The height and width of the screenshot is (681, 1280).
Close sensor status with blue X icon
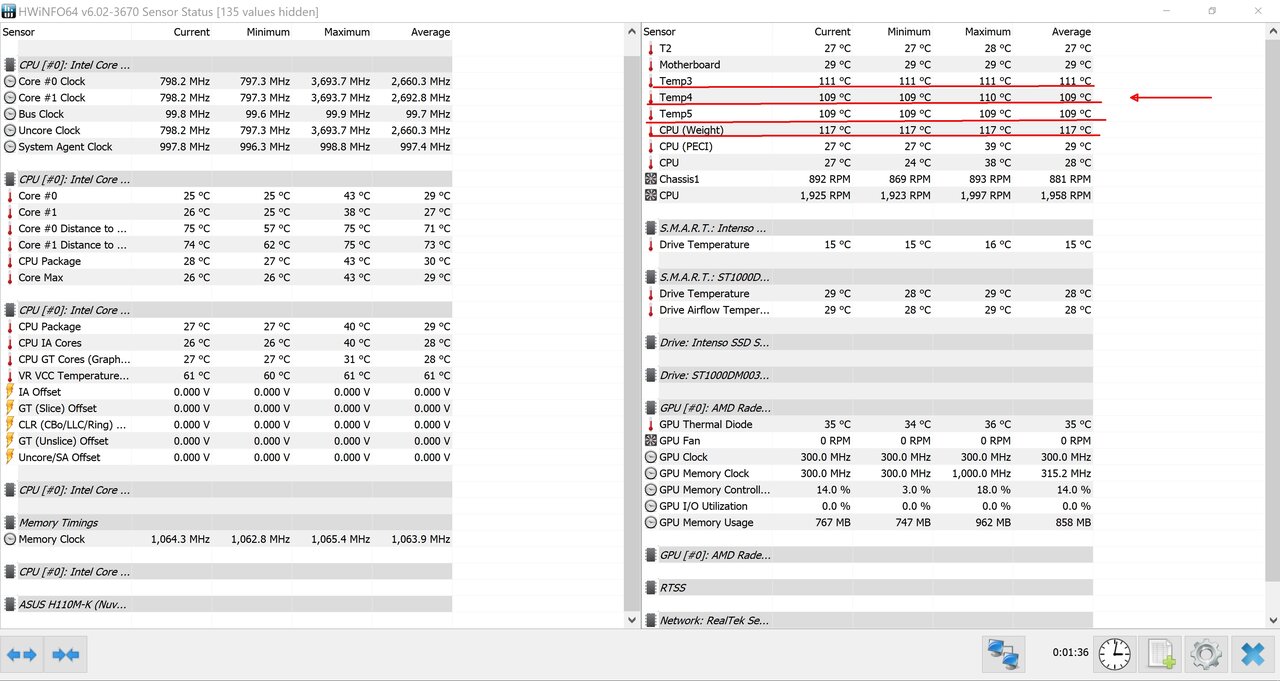1252,655
